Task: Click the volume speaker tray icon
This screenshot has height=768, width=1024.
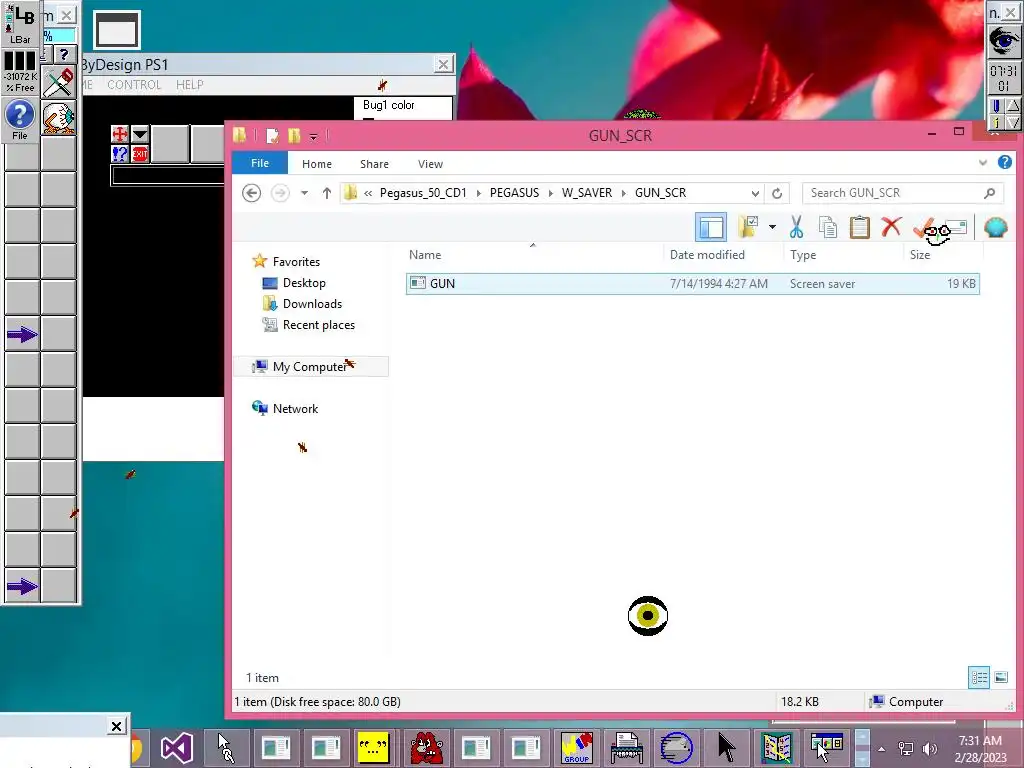Action: pyautogui.click(x=929, y=749)
